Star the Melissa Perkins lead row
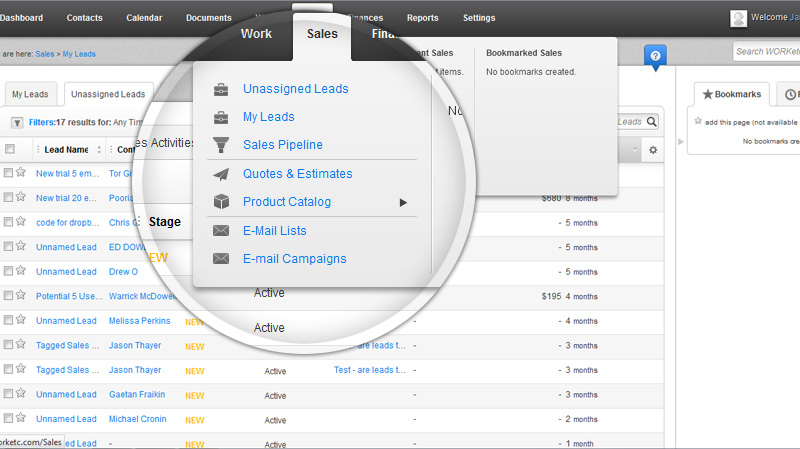 (x=20, y=319)
